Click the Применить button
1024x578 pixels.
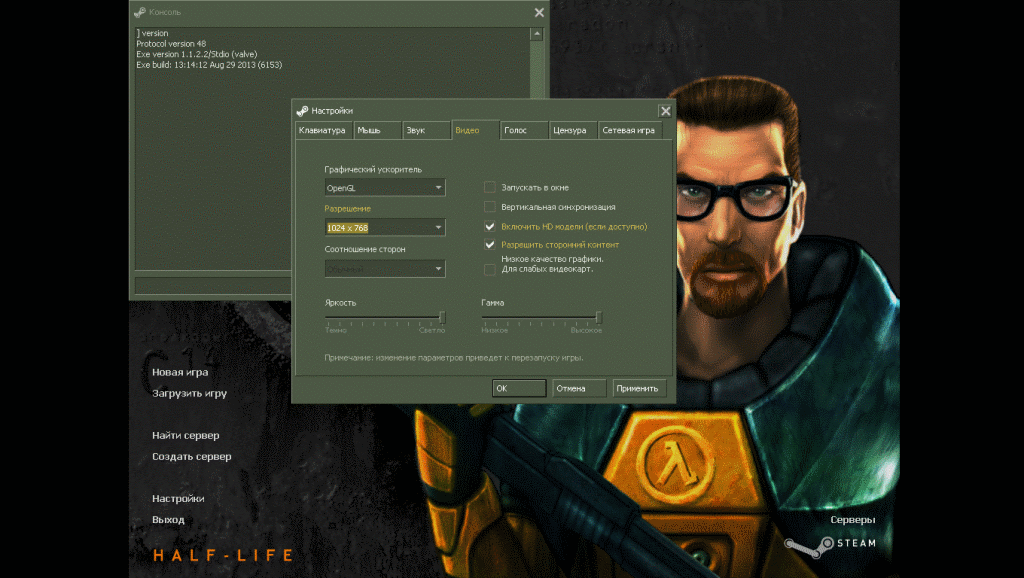click(639, 388)
